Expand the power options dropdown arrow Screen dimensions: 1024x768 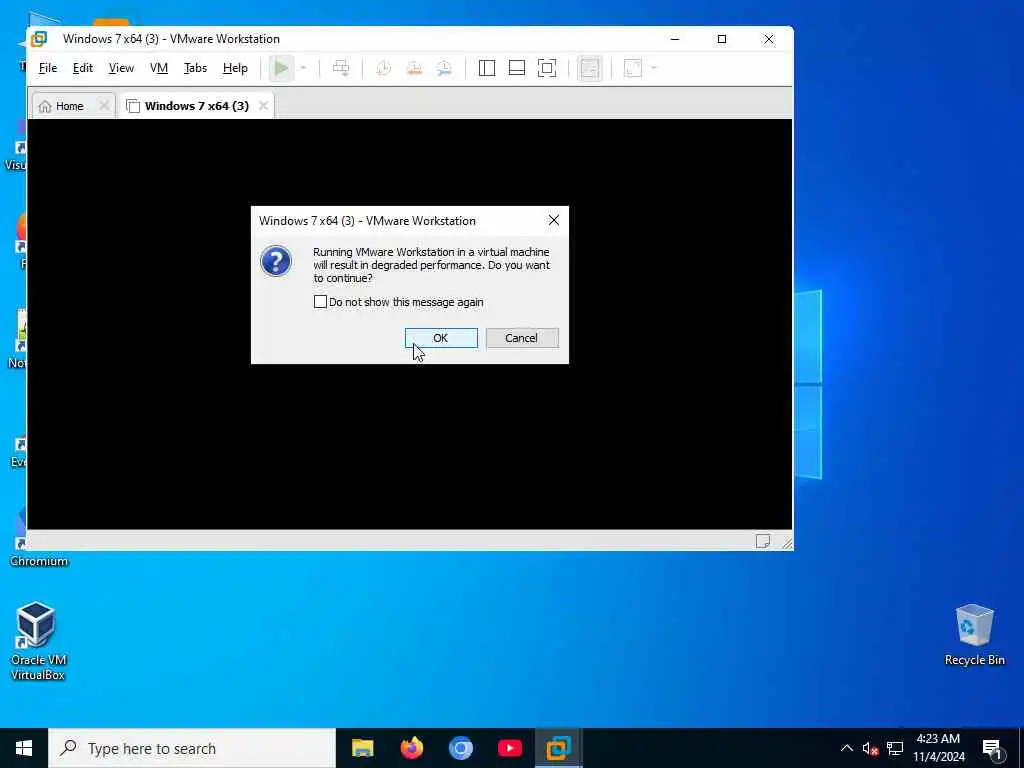pos(303,68)
